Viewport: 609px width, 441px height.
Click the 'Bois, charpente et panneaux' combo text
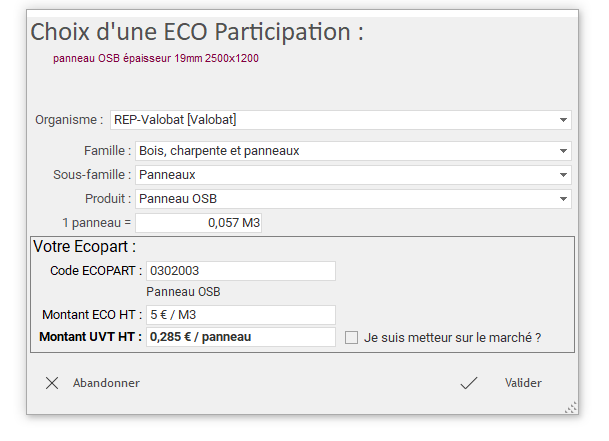pyautogui.click(x=219, y=151)
